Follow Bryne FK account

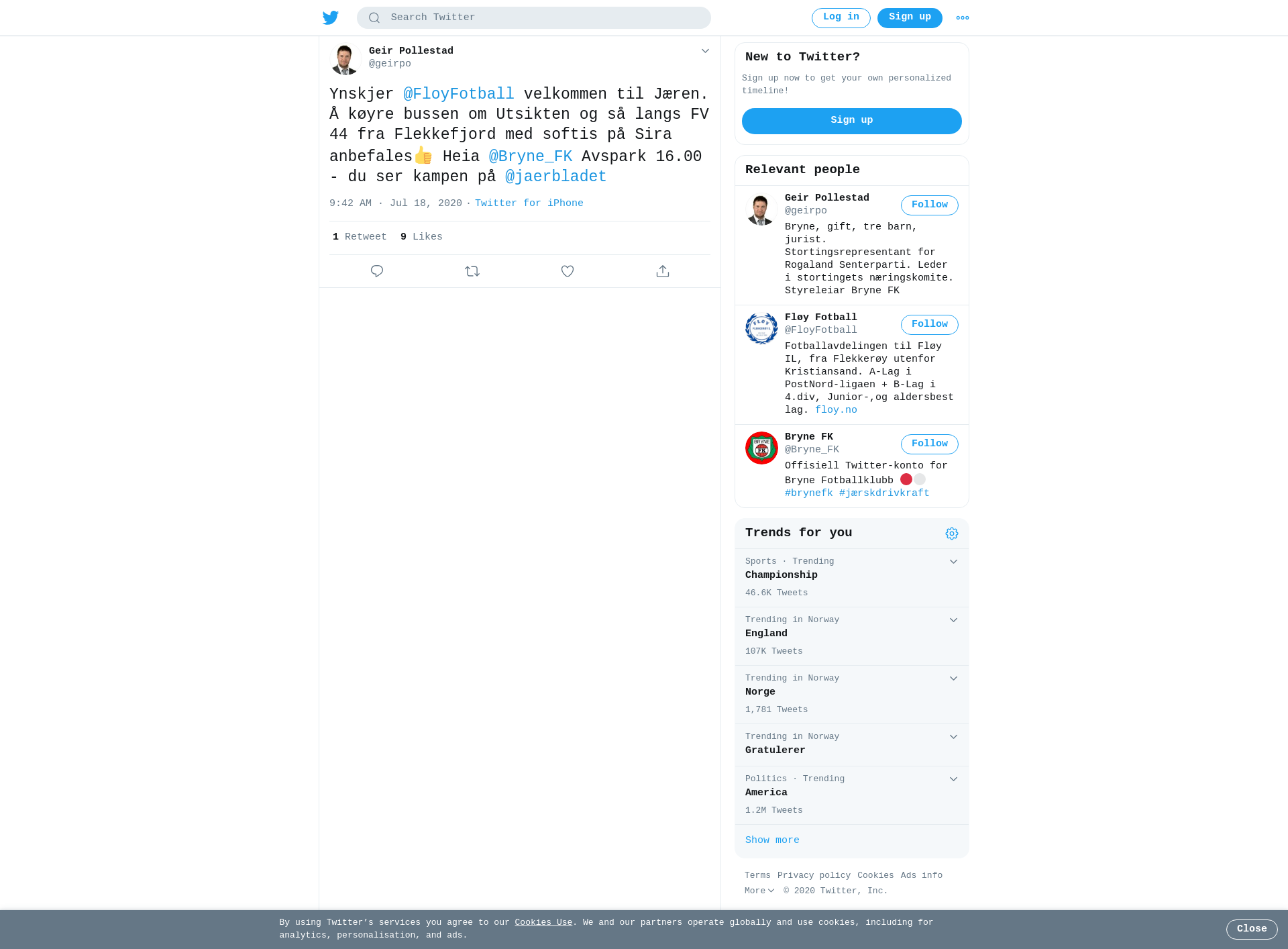(x=930, y=444)
